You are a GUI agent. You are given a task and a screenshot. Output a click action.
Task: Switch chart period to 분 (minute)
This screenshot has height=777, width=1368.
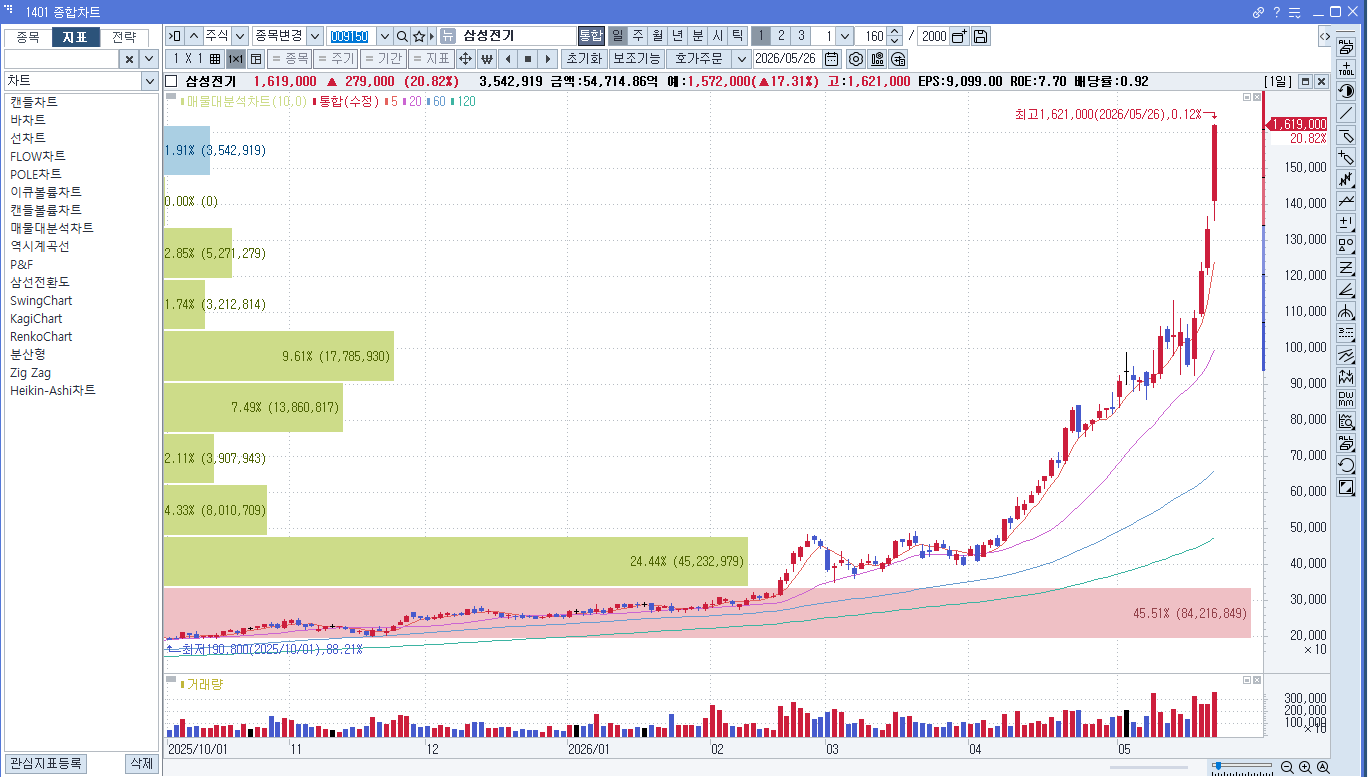pyautogui.click(x=698, y=36)
